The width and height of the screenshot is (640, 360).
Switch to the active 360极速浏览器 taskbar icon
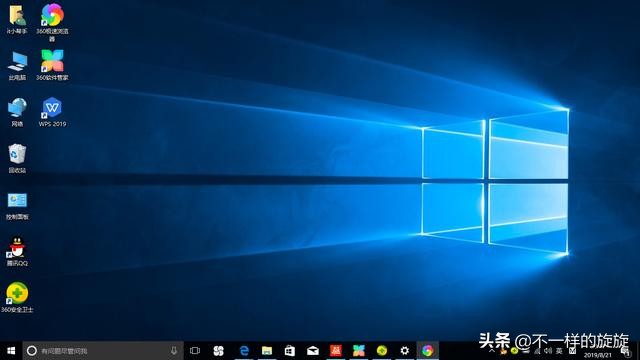coord(428,351)
